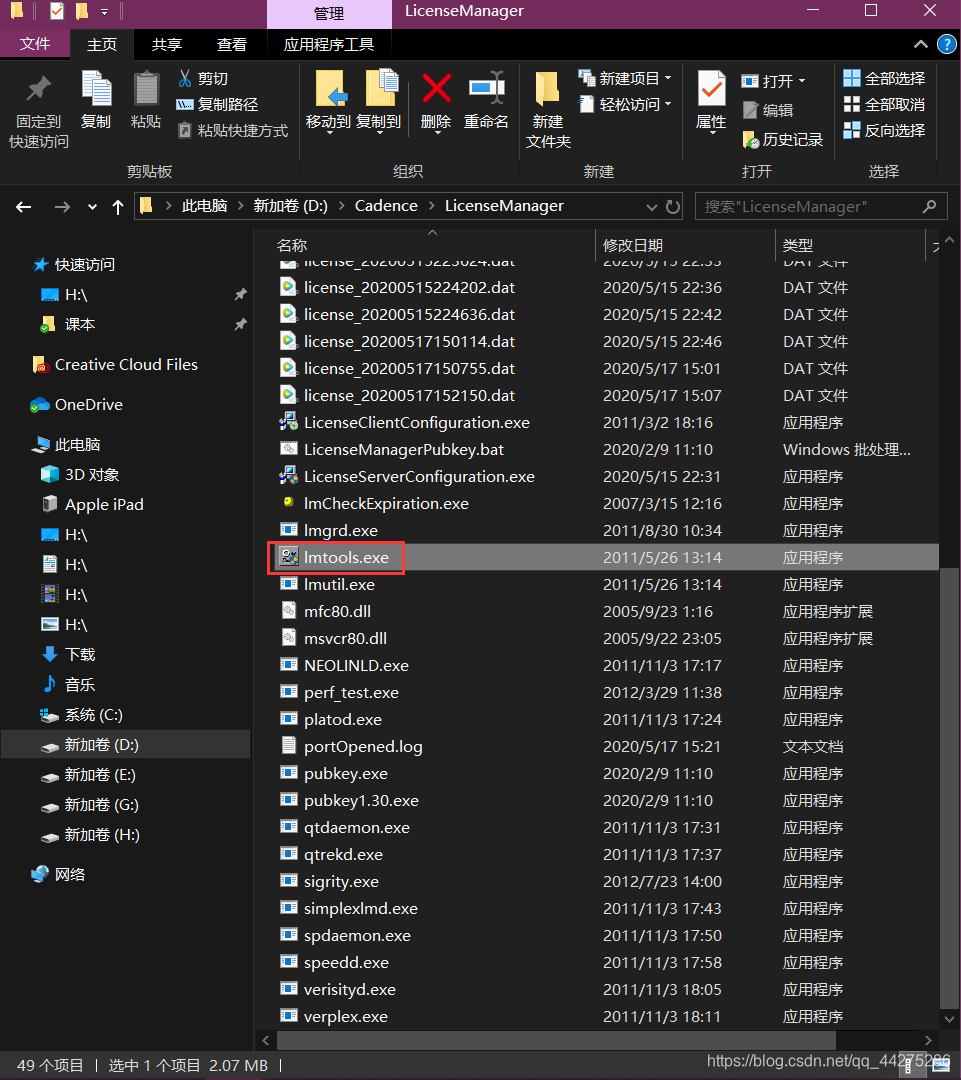The height and width of the screenshot is (1080, 961).
Task: Click Invert Selection (反向选择)
Action: pyautogui.click(x=885, y=130)
